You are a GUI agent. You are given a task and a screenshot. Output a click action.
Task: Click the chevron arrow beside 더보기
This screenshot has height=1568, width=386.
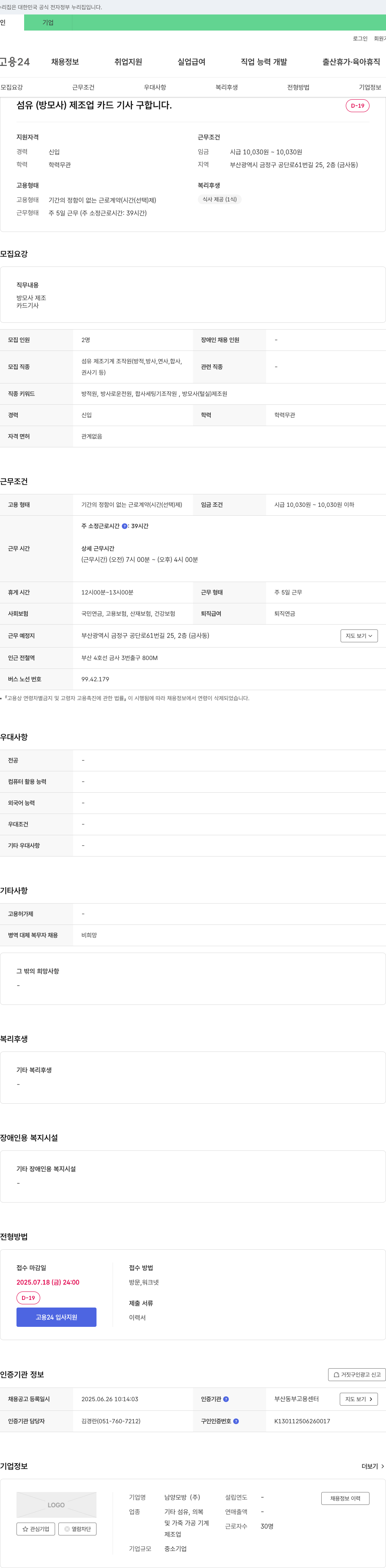pos(382,1466)
